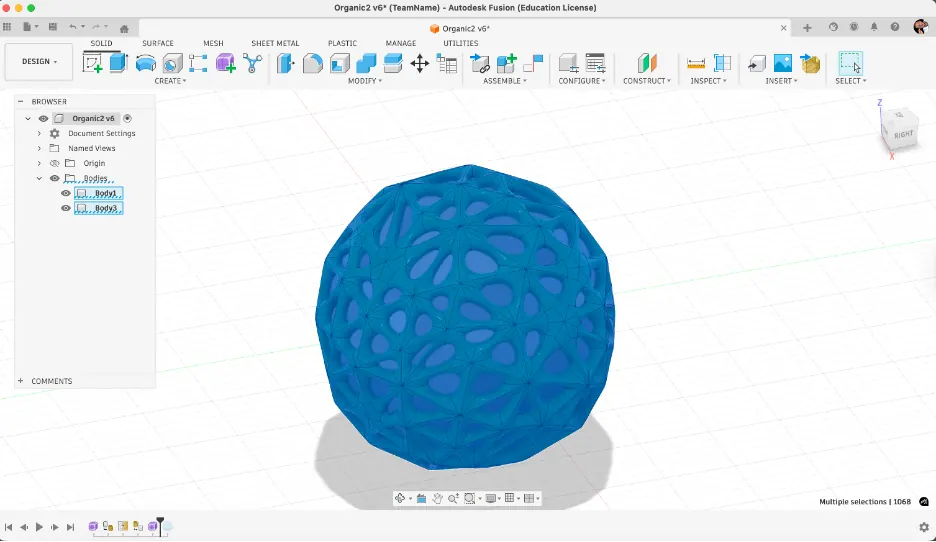Activate the Measure tool icon
This screenshot has width=936, height=542.
point(696,63)
